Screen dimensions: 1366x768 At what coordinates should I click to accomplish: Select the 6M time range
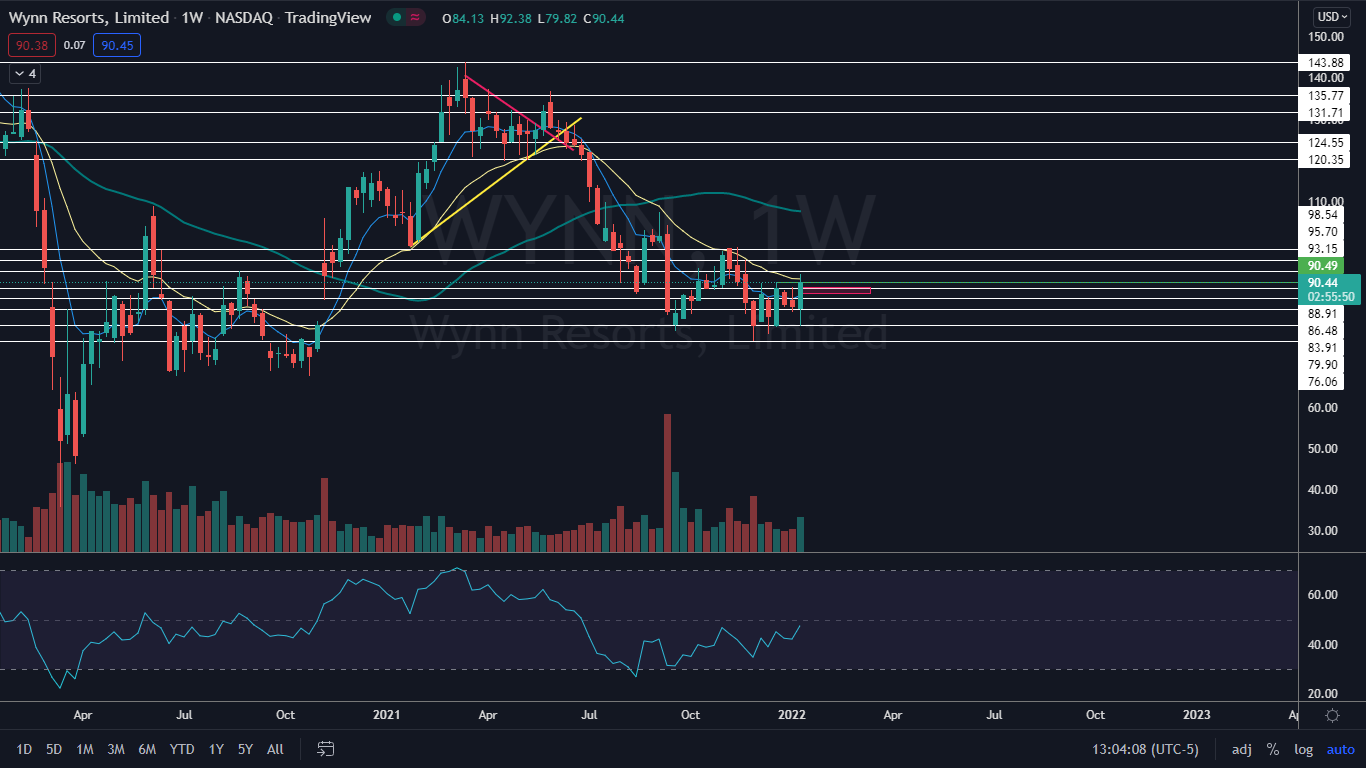point(147,749)
